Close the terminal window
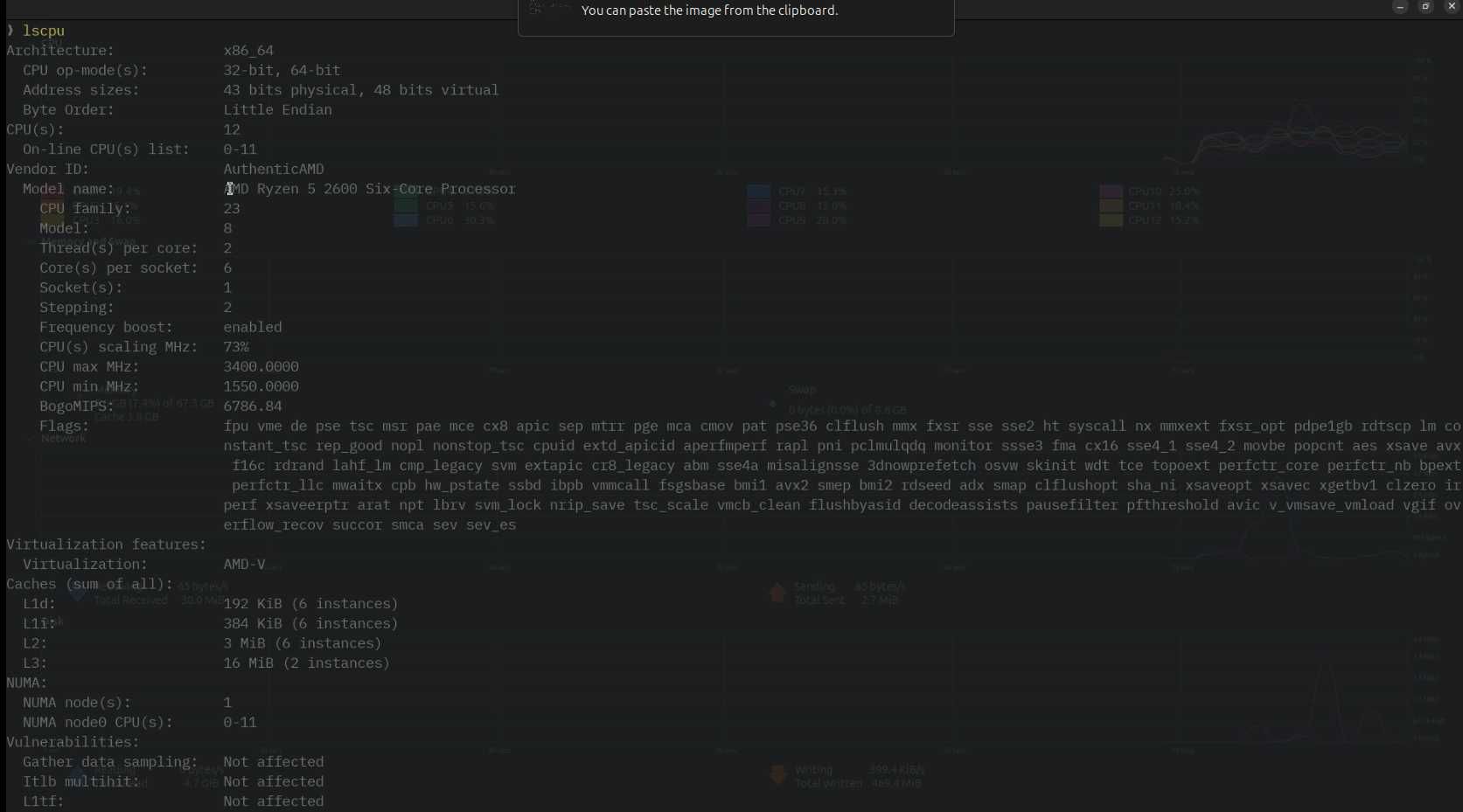1463x812 pixels. pos(1452,7)
